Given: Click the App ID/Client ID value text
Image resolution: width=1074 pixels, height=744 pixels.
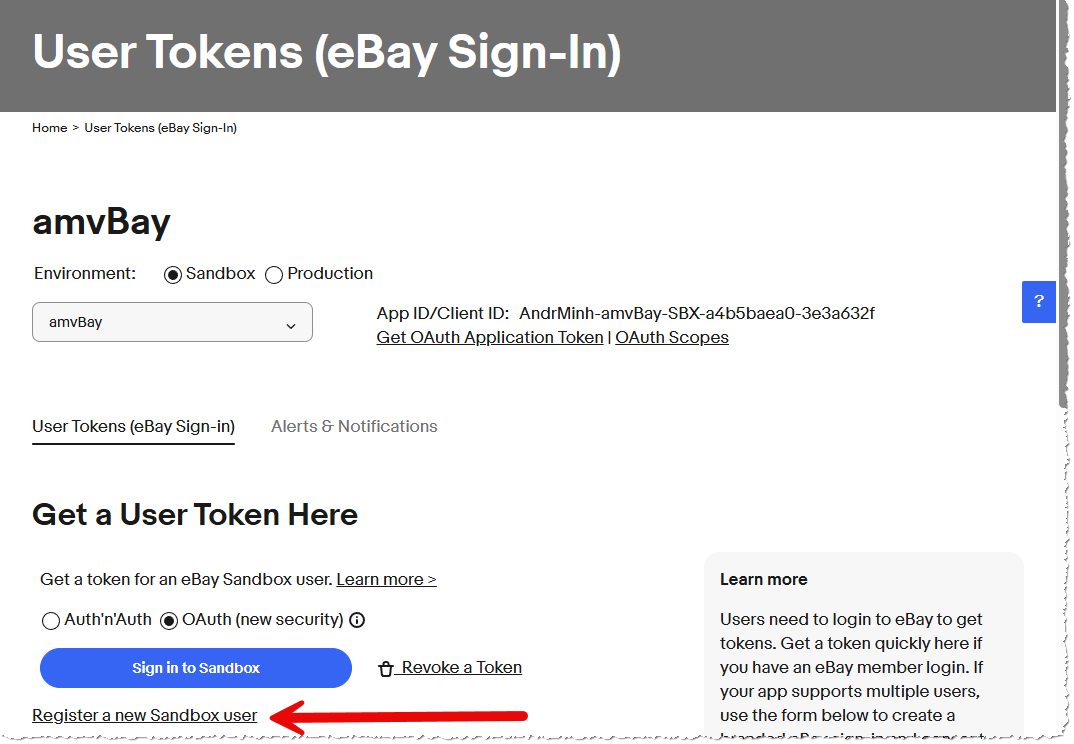Looking at the screenshot, I should coord(697,313).
